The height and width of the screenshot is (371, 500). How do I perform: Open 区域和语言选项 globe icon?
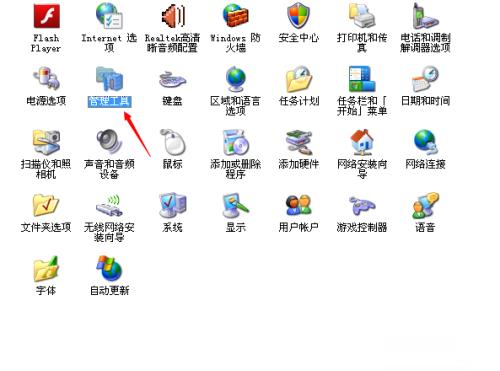236,79
